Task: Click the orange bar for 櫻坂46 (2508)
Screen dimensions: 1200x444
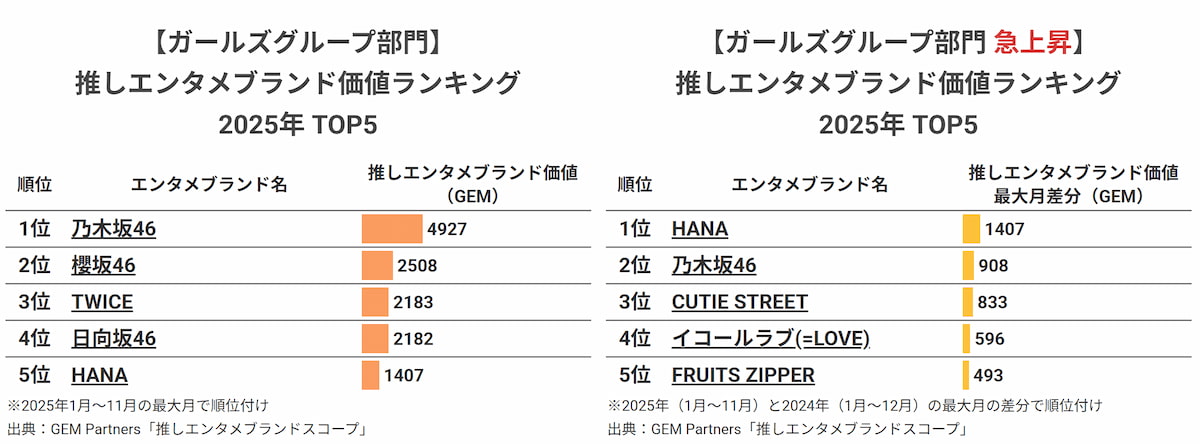Action: (x=377, y=266)
